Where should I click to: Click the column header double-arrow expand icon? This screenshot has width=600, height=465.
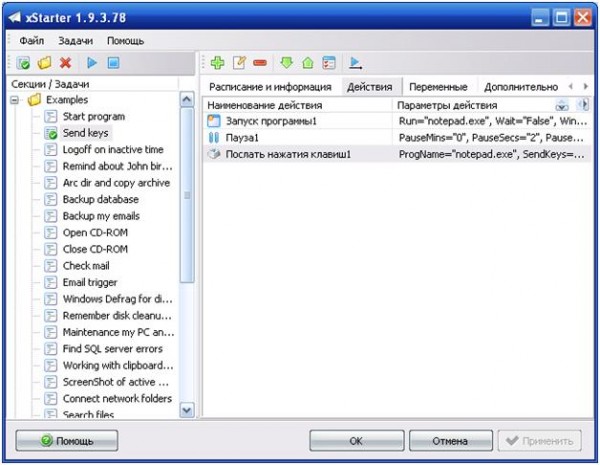click(x=562, y=105)
